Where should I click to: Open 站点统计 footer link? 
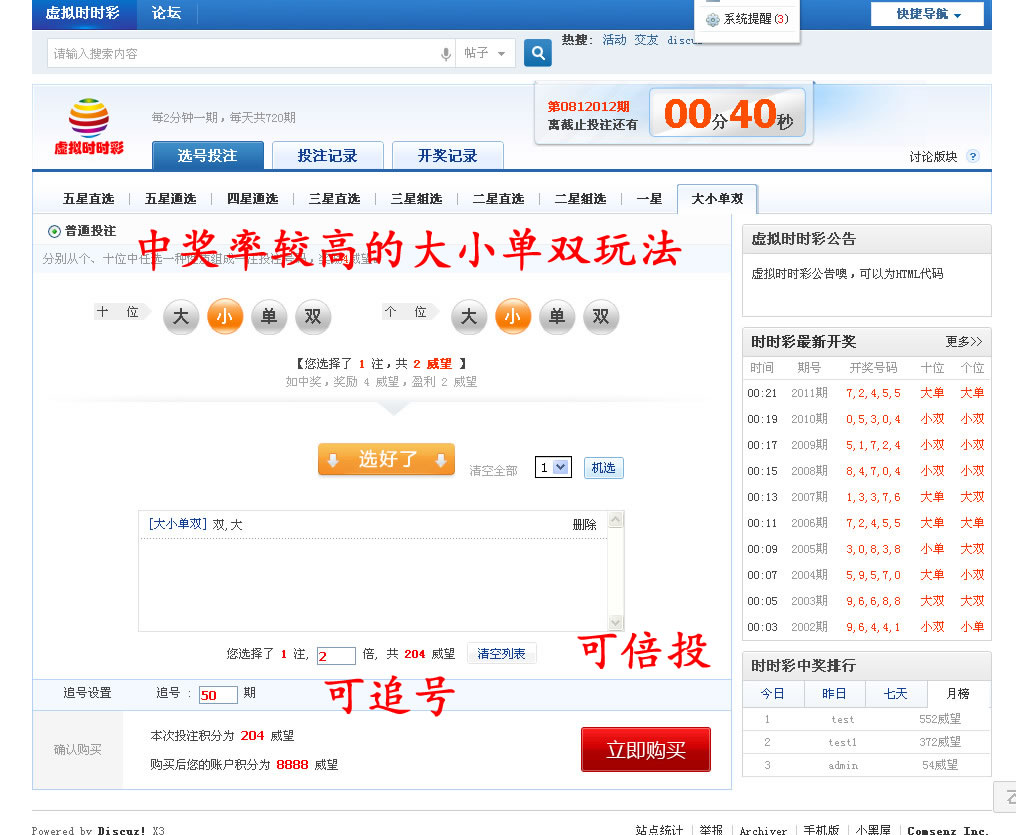(659, 830)
